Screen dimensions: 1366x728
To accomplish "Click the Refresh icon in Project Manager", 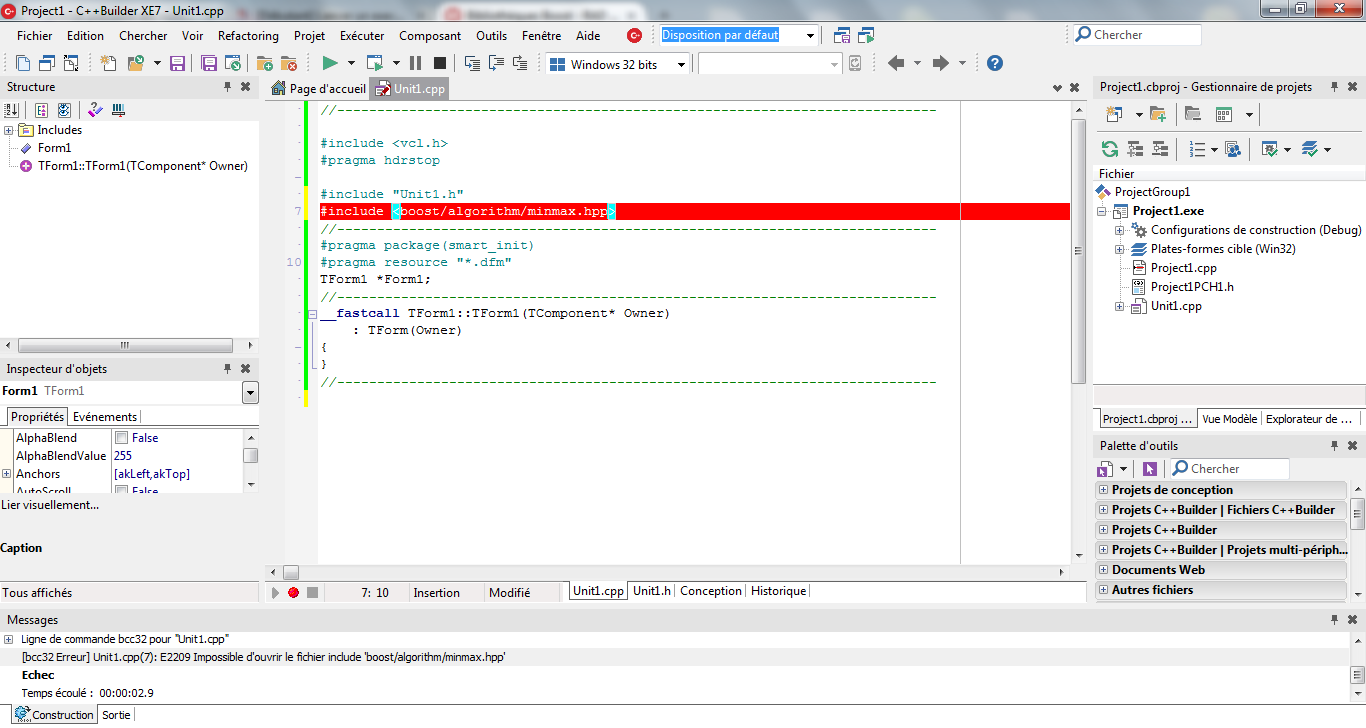I will [1110, 149].
